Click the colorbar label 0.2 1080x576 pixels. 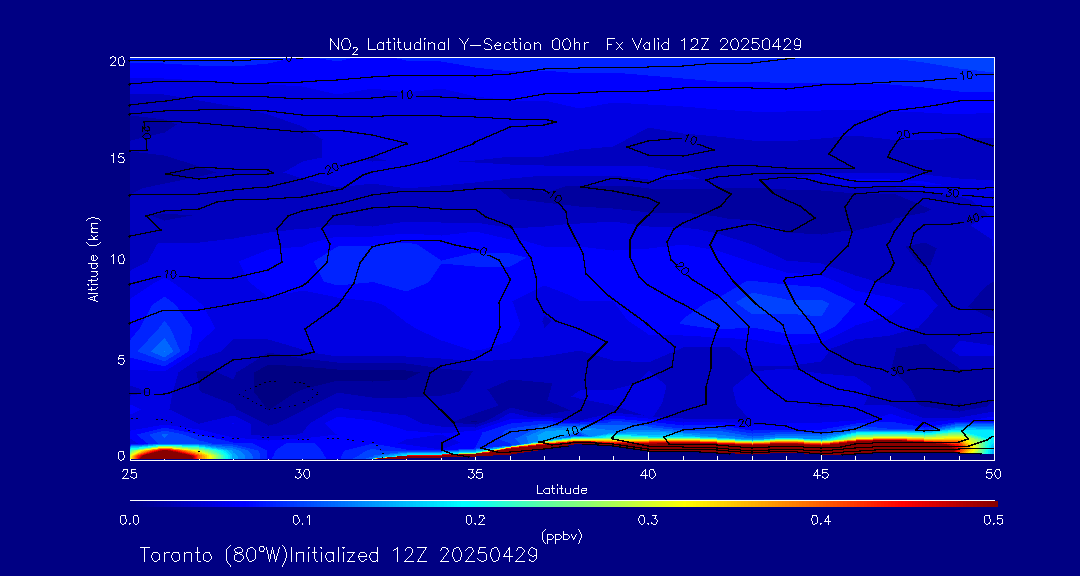coord(476,520)
